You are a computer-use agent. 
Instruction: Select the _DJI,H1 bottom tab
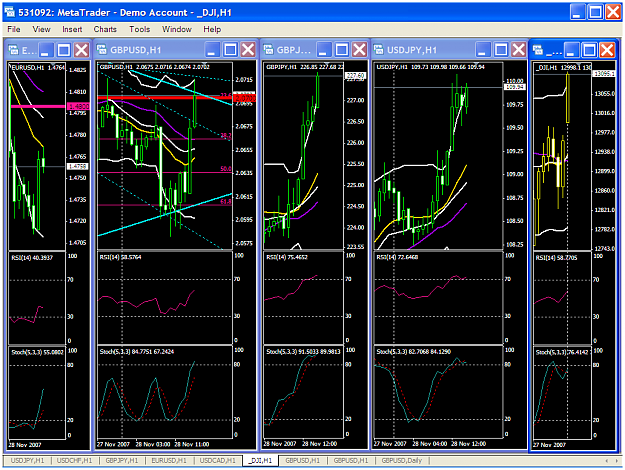click(260, 460)
